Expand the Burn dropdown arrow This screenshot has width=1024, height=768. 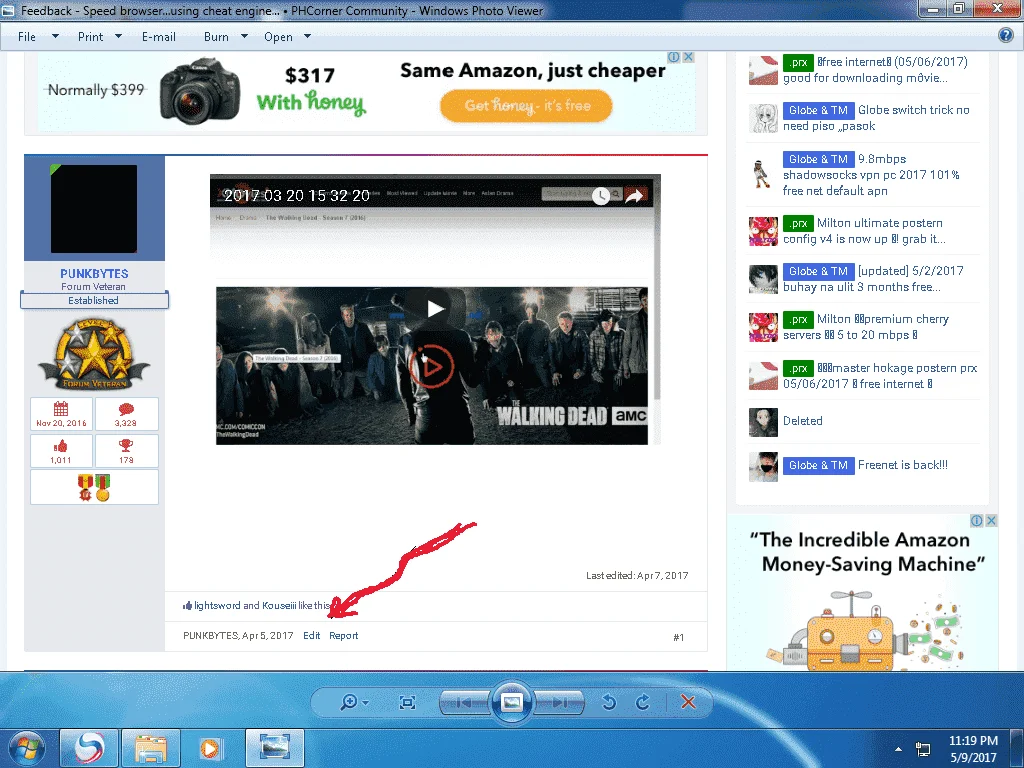[244, 37]
